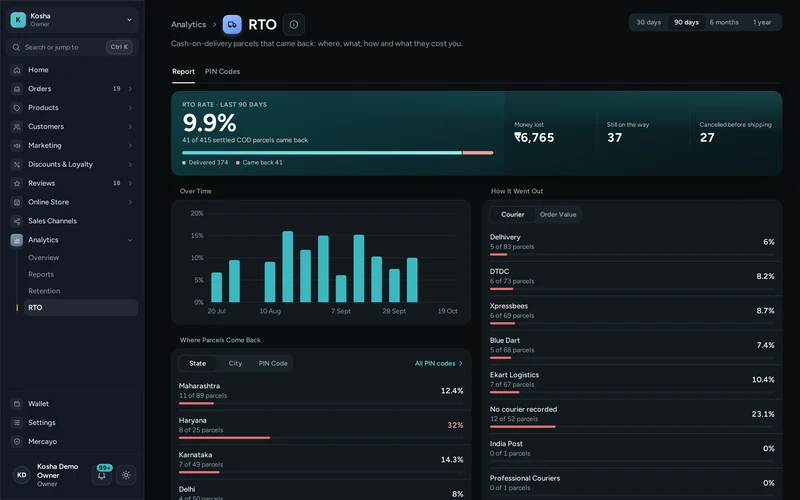Click the No courier recorded 23.1% bar
Viewport: 800px width, 500px height.
click(x=522, y=427)
